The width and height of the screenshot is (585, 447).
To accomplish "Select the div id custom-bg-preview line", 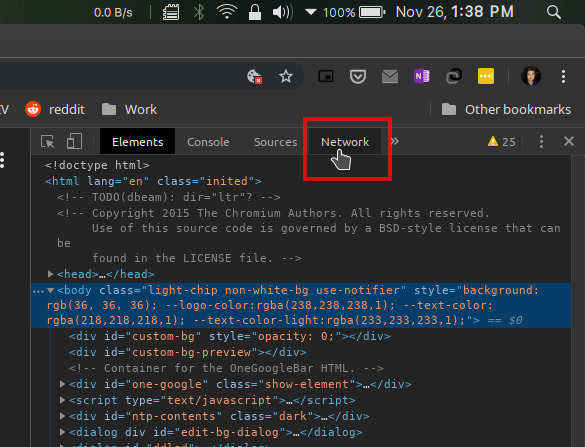I will coord(187,352).
